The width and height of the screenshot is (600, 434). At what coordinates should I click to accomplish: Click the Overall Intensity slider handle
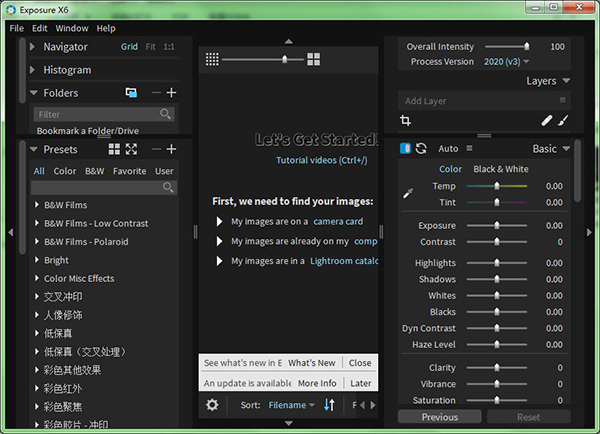[x=527, y=46]
